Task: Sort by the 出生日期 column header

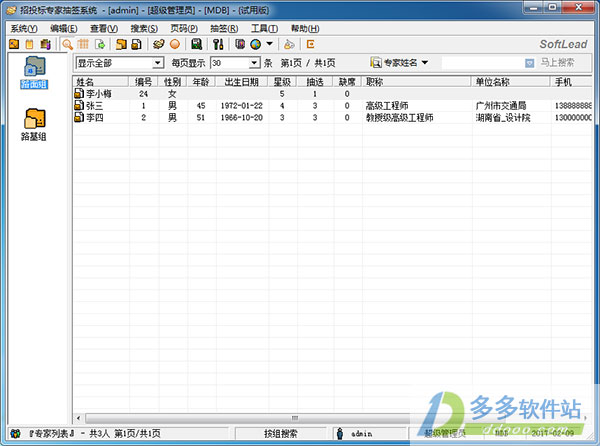Action: [241, 81]
